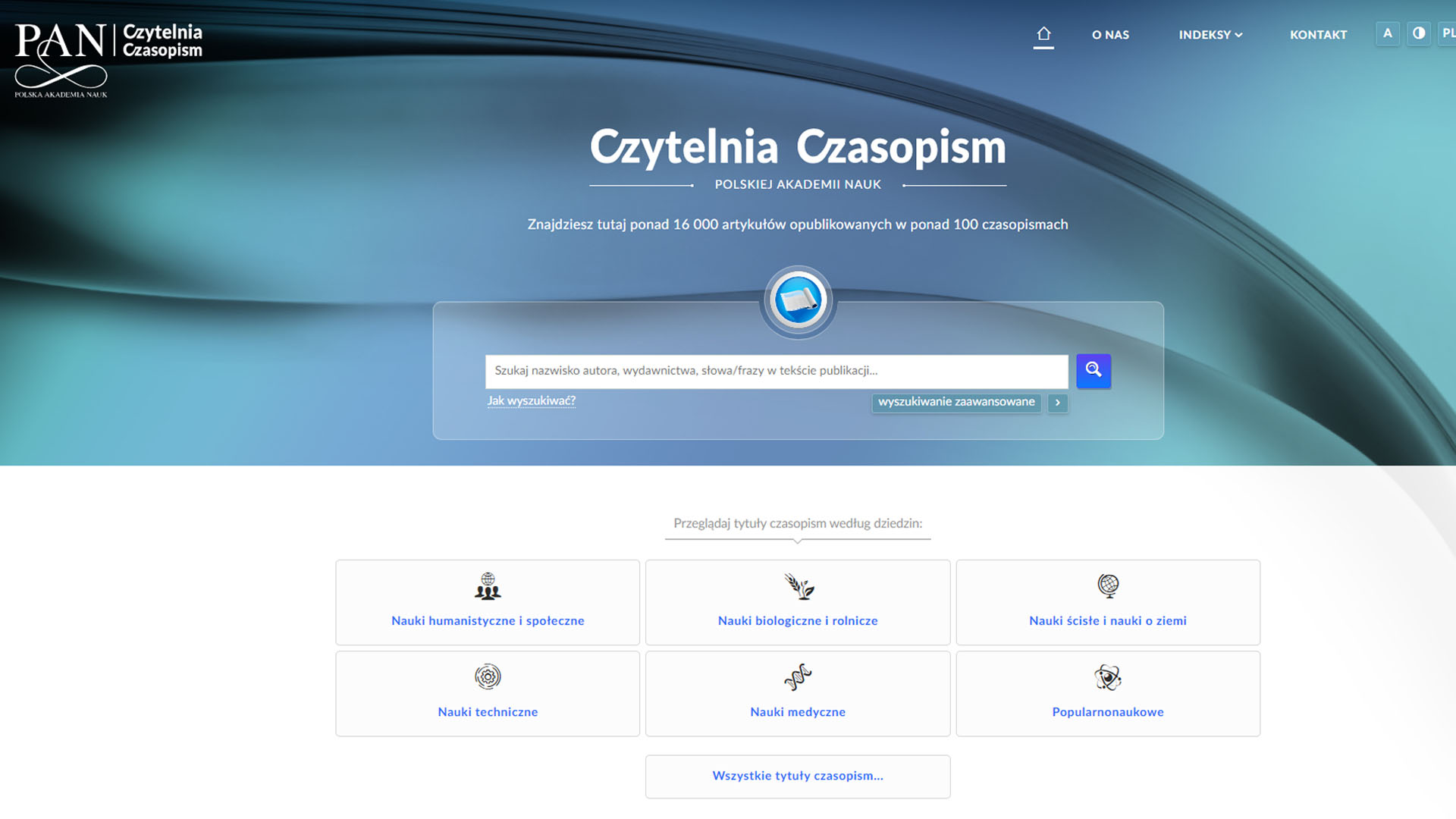The image size is (1456, 819).
Task: Open the 'Jak wyszukiwać?' help link
Action: [531, 401]
